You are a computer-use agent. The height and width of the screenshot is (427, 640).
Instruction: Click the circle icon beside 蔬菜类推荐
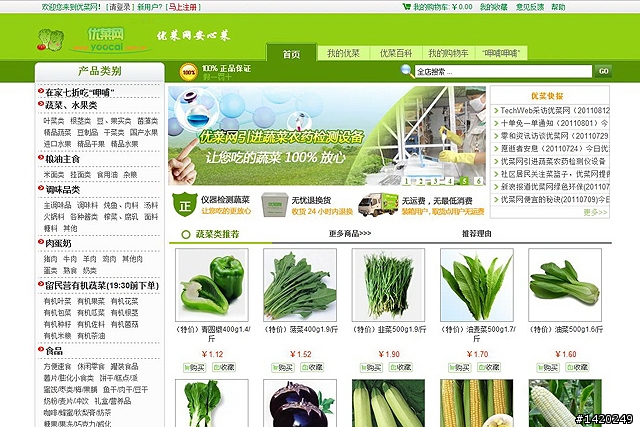pos(186,234)
